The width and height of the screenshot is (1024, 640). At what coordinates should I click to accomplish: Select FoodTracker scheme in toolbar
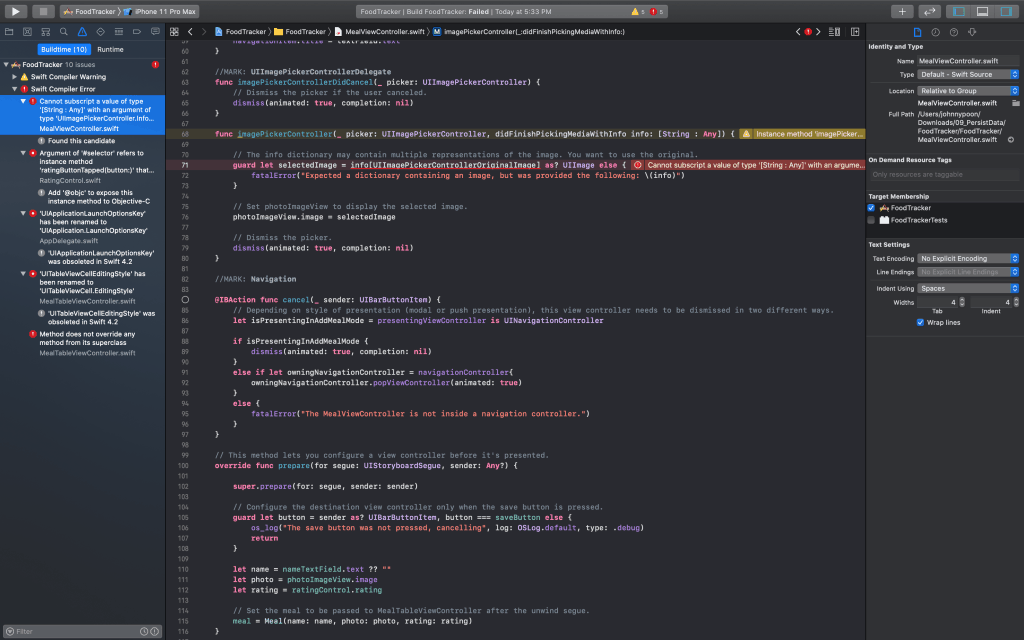coord(90,11)
